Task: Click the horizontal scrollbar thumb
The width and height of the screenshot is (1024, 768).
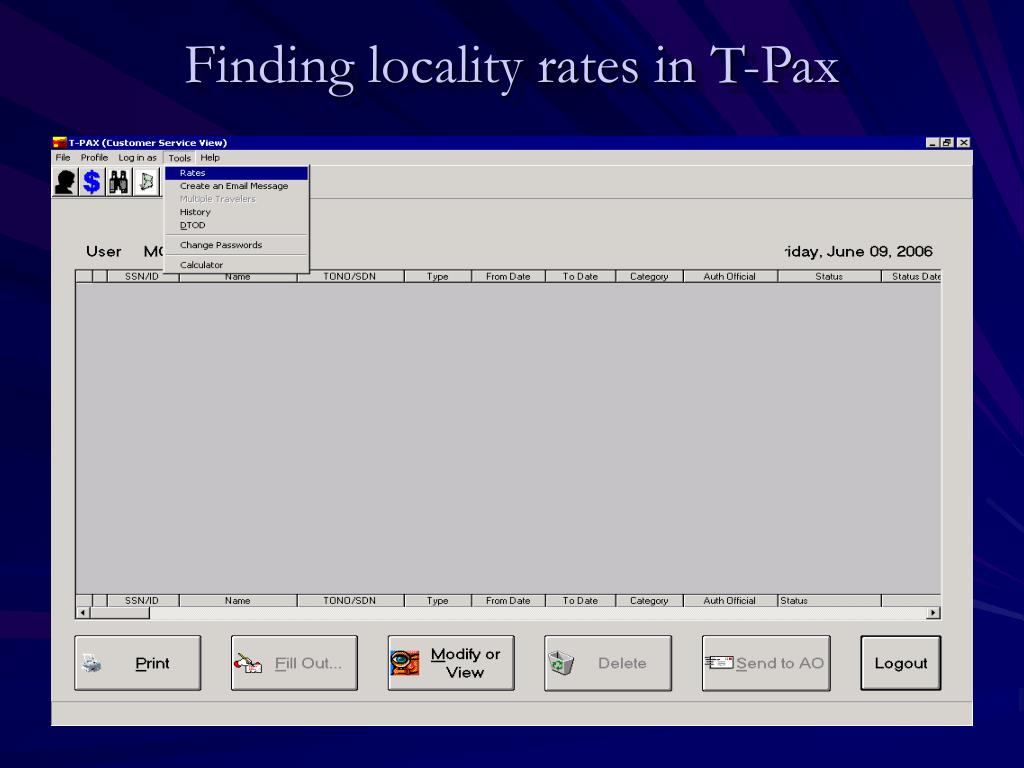Action: click(x=120, y=613)
